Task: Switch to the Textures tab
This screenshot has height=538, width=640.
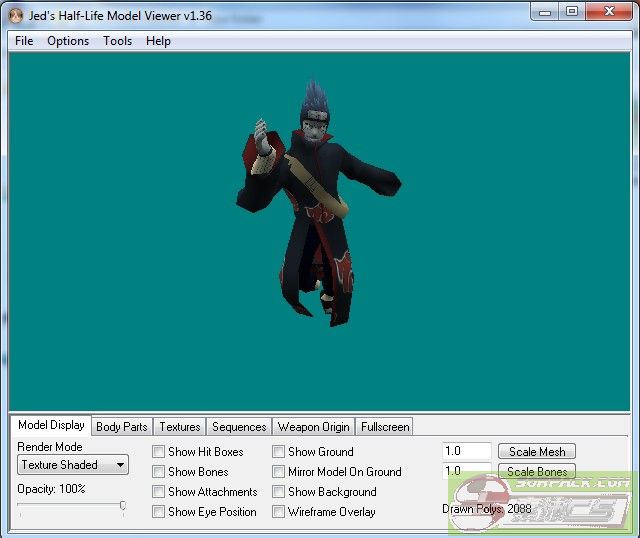Action: [180, 427]
